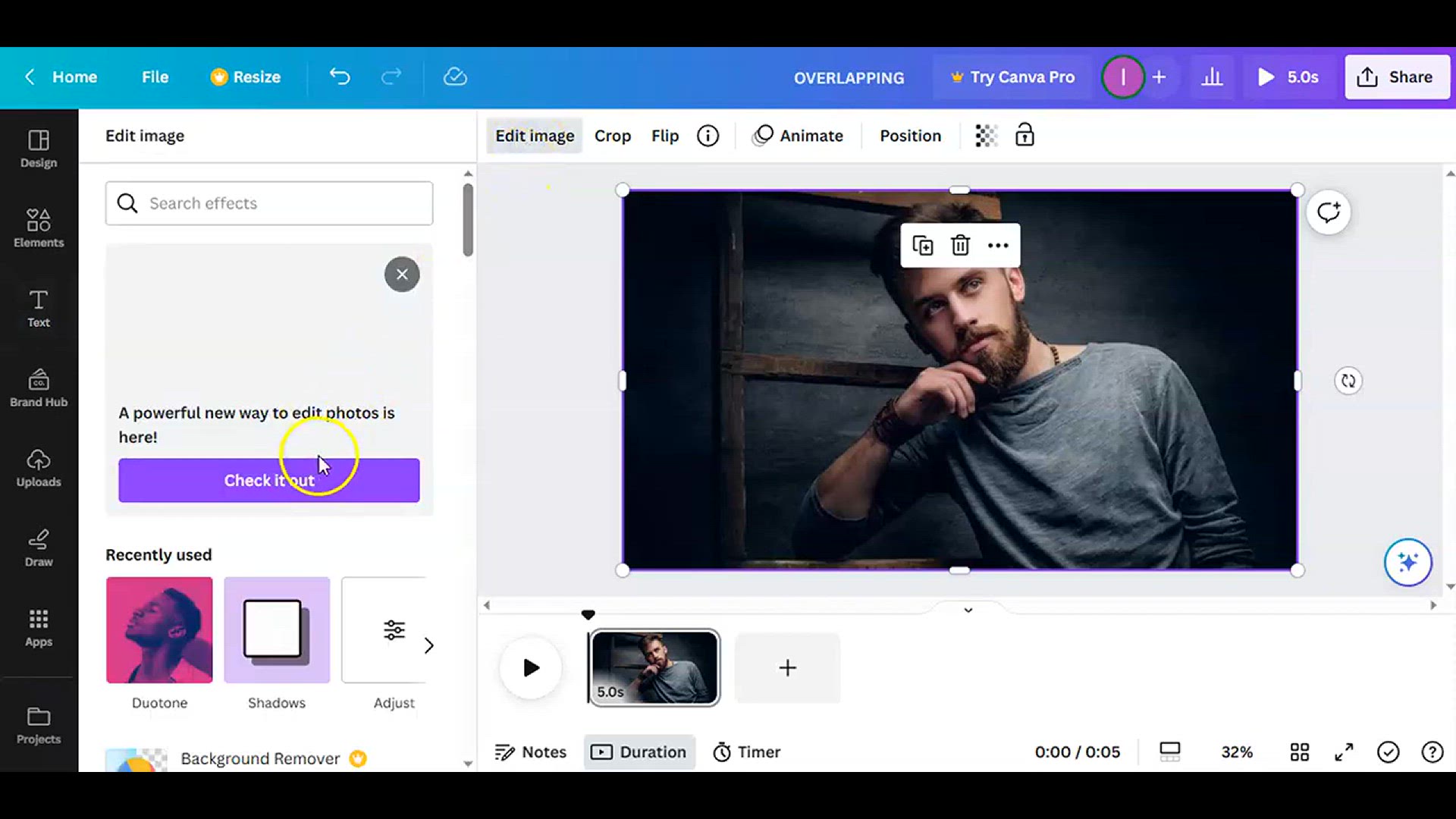1456x819 pixels.
Task: Enter fullscreen presentation mode
Action: 1344,752
